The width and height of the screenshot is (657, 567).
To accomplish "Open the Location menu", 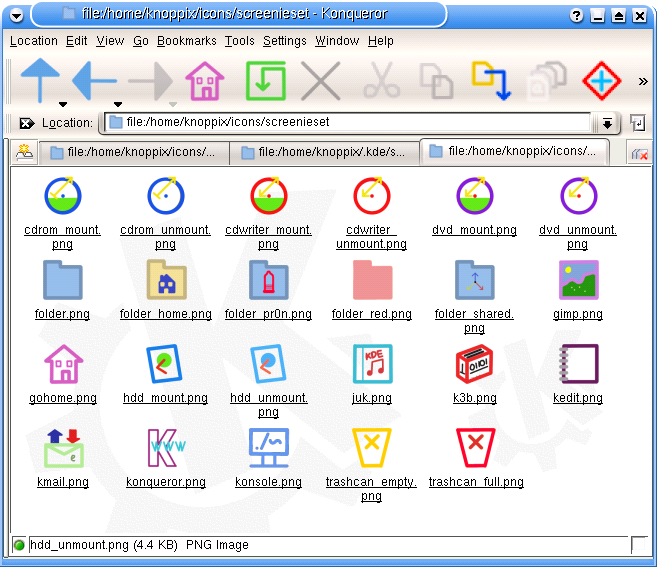I will 34,41.
